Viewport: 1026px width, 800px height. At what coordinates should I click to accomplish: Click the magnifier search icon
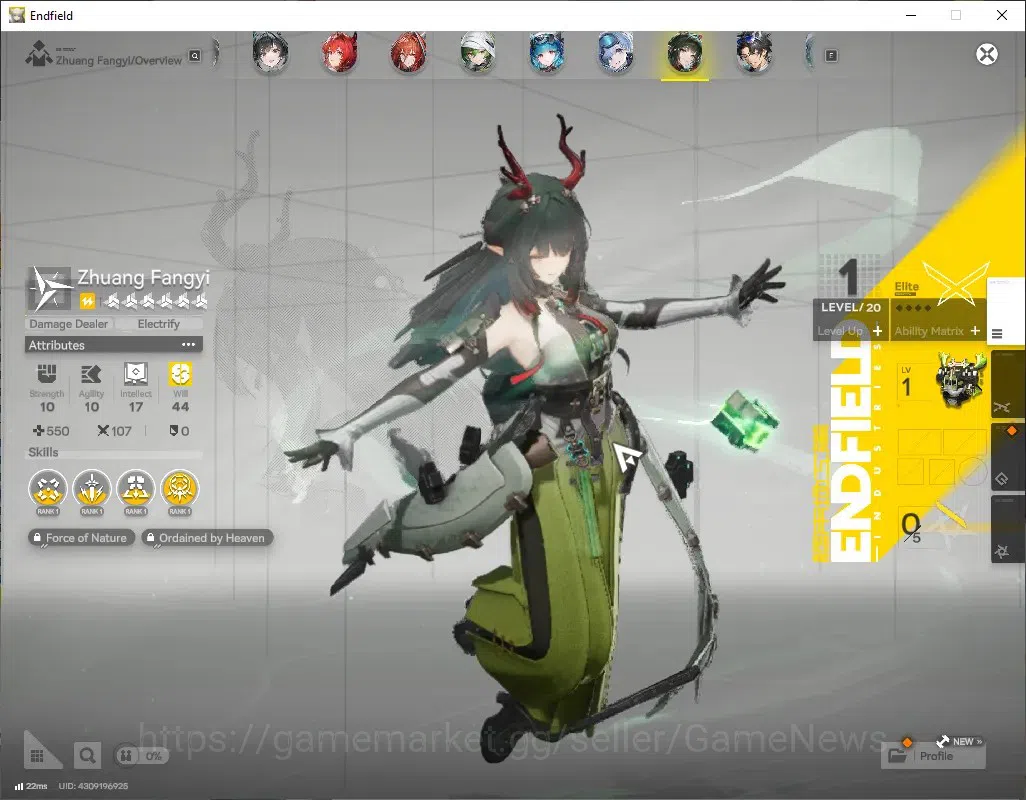(87, 756)
